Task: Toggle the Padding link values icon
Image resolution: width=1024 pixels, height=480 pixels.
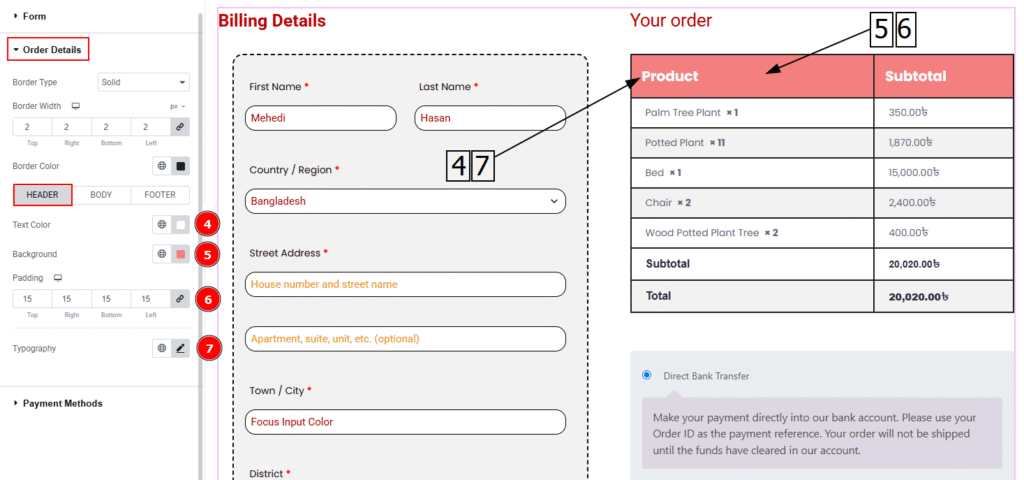Action: [180, 299]
